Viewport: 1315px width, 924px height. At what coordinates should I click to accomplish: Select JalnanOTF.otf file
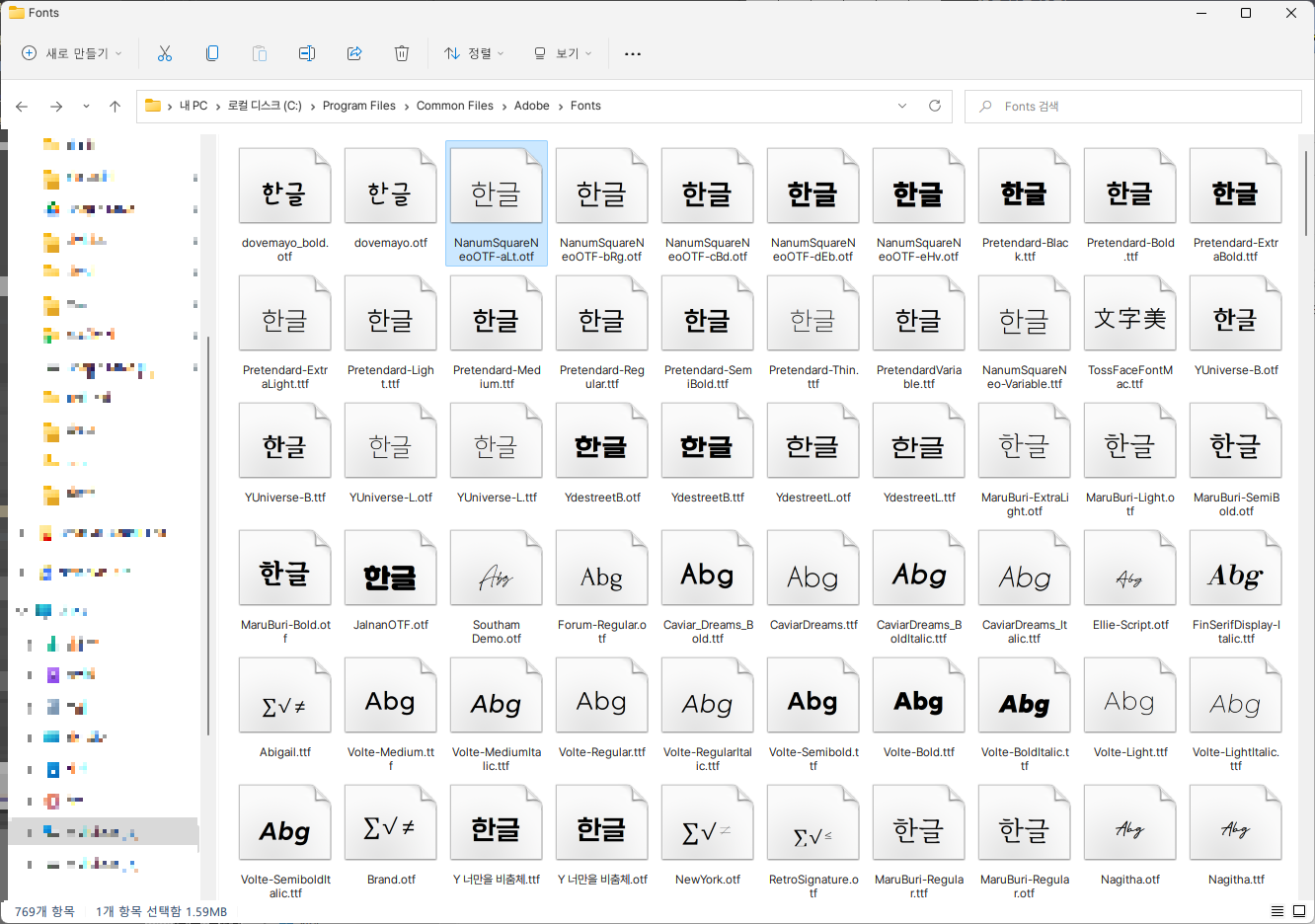point(390,578)
